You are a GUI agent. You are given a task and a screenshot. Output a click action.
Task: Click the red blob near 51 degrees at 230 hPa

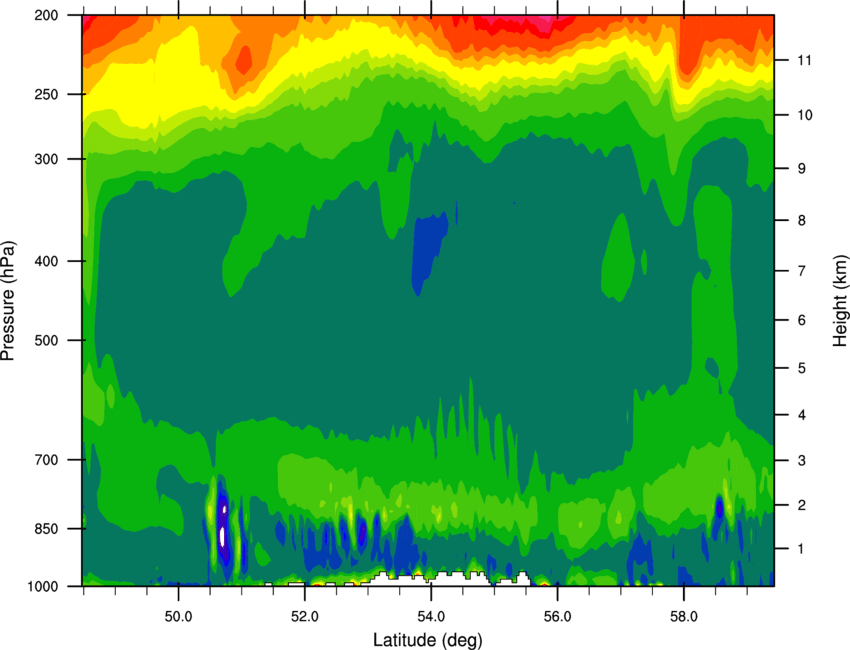243,60
